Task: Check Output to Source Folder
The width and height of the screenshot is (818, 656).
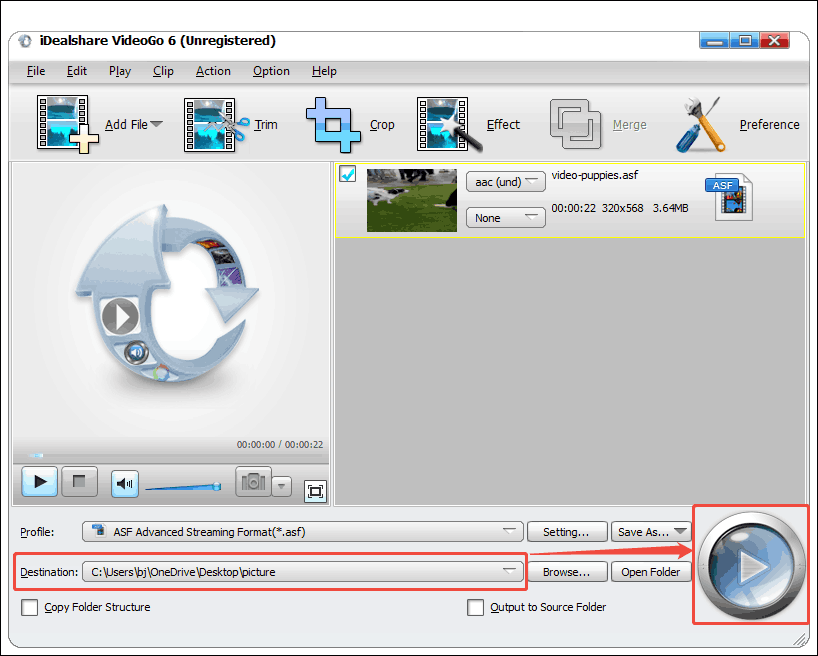Action: (x=475, y=607)
